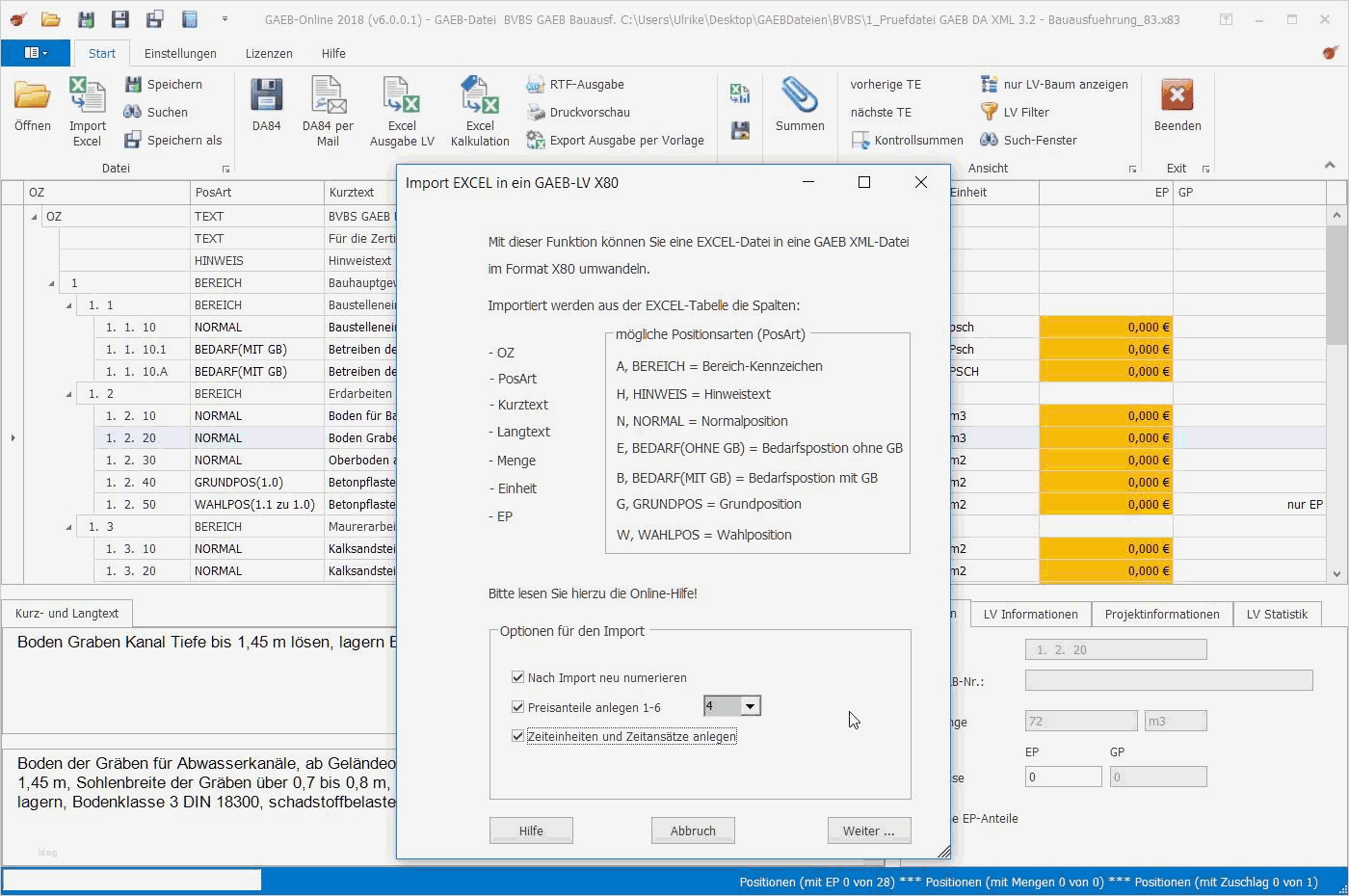Click the DA84 save icon
Screen dimensions: 1349x896
(266, 98)
